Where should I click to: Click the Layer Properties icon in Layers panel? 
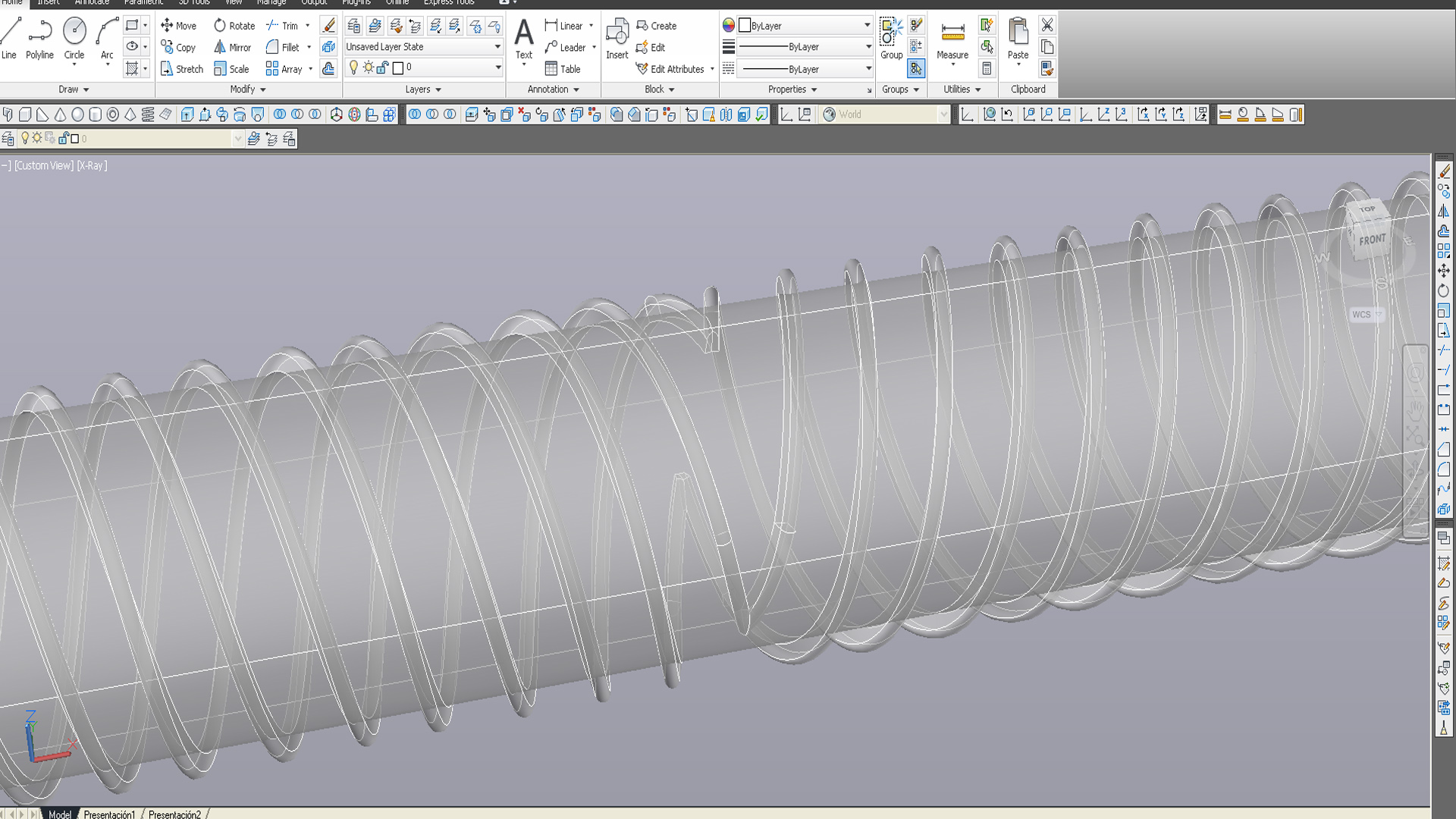[353, 26]
